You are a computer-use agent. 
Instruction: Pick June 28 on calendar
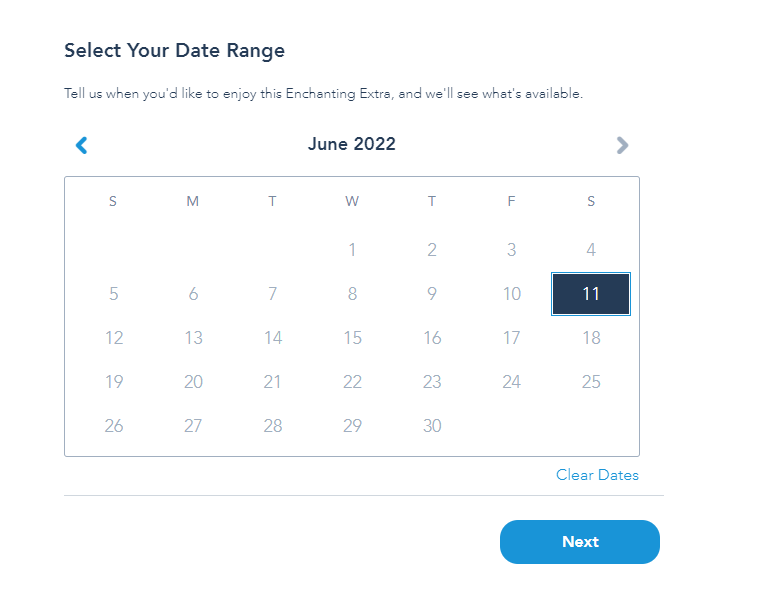click(273, 426)
